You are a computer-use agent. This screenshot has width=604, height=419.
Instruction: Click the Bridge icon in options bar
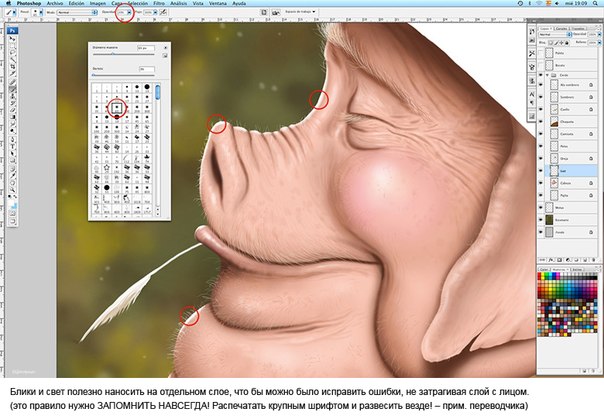point(276,12)
